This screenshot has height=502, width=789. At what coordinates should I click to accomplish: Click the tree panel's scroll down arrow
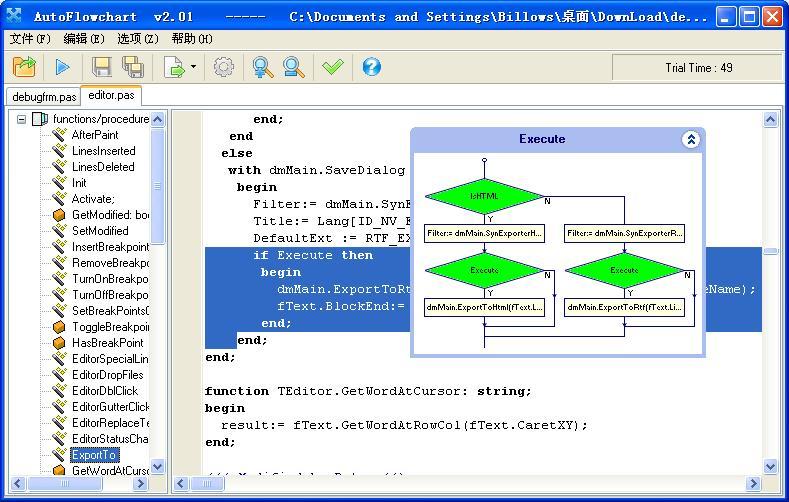point(157,467)
